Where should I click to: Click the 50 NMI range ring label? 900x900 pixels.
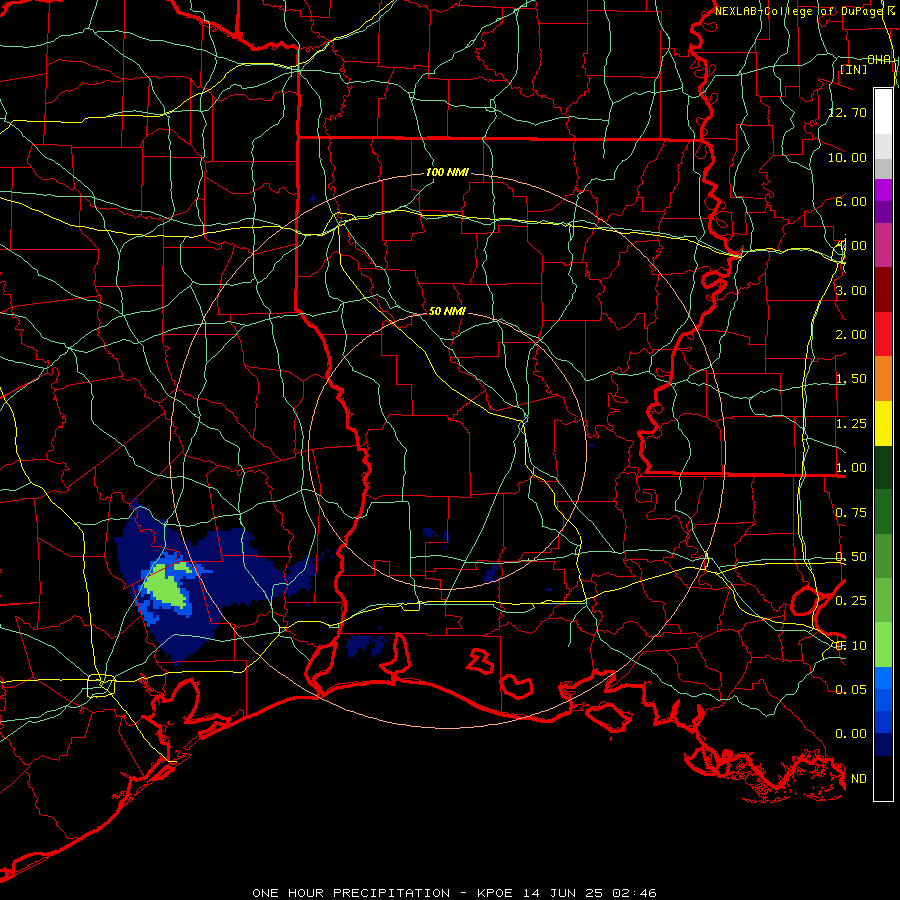click(x=447, y=311)
